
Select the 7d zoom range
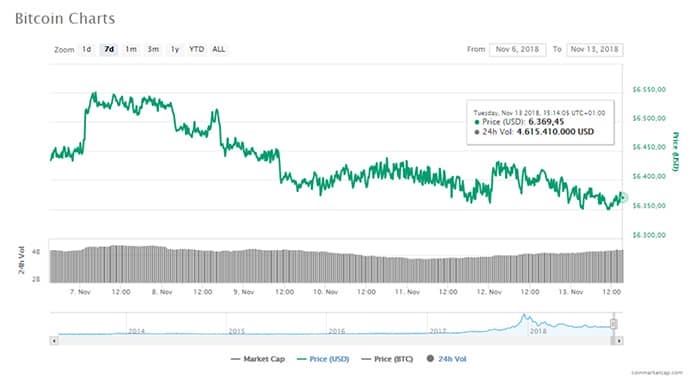tap(109, 49)
